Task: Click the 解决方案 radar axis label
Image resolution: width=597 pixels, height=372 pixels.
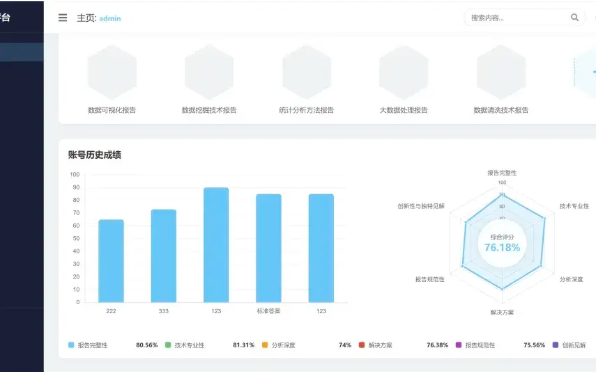Action: point(502,313)
